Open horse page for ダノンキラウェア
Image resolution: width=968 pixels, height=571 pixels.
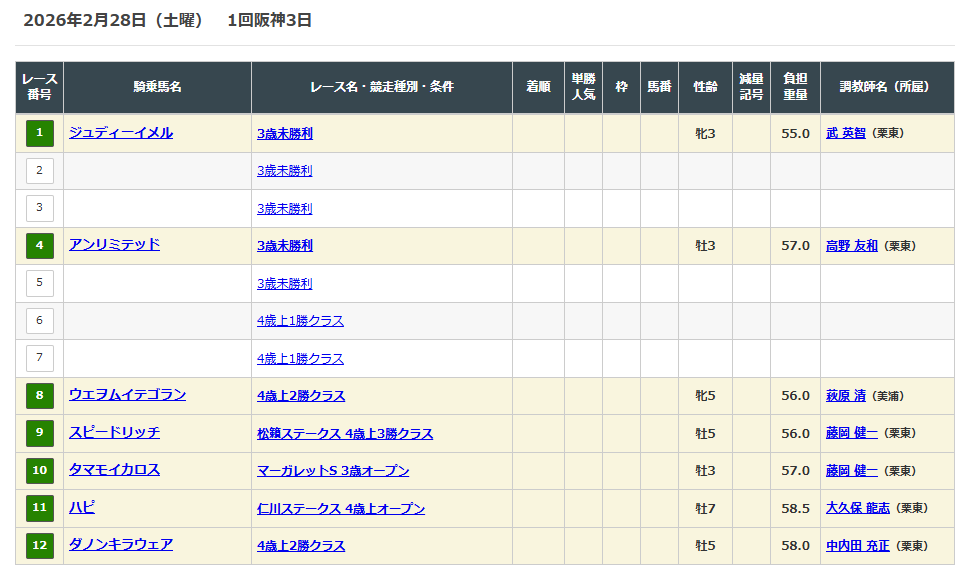(120, 544)
